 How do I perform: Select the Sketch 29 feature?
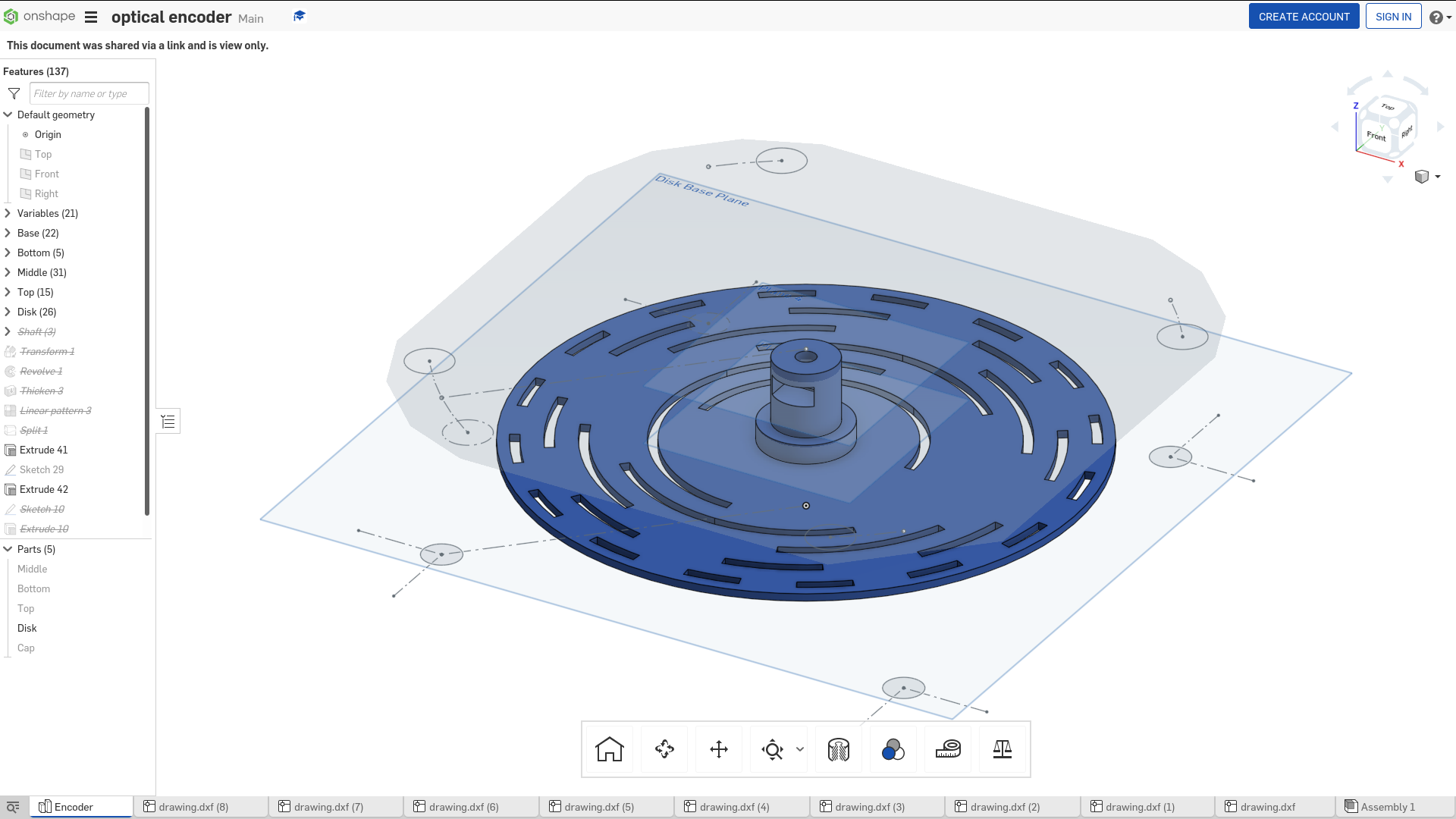point(42,469)
